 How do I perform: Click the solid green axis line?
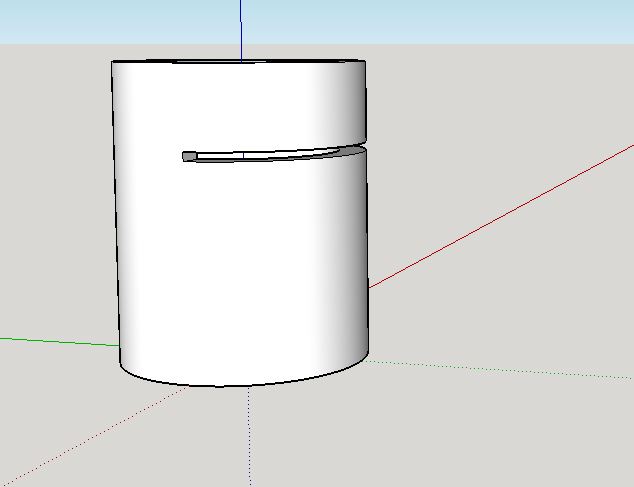[x=59, y=342]
